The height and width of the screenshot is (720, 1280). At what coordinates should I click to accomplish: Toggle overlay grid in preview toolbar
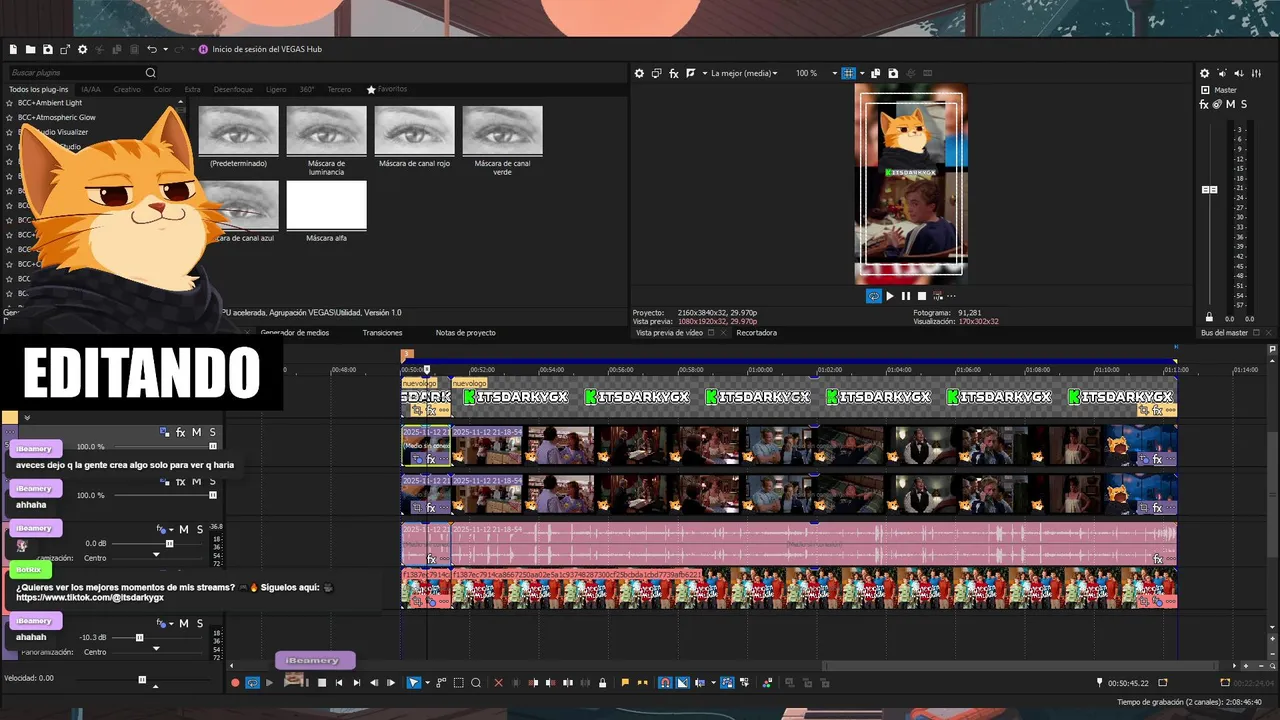[848, 73]
